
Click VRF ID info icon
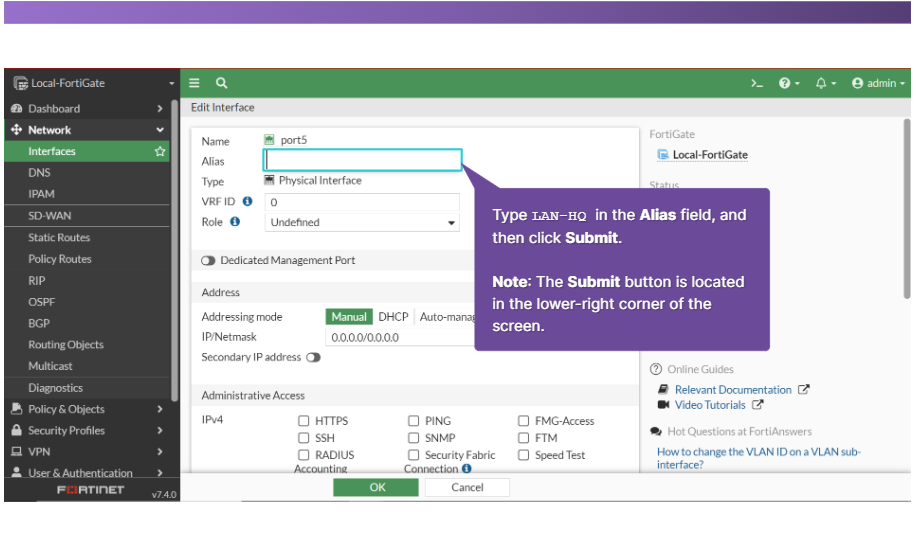coord(248,201)
